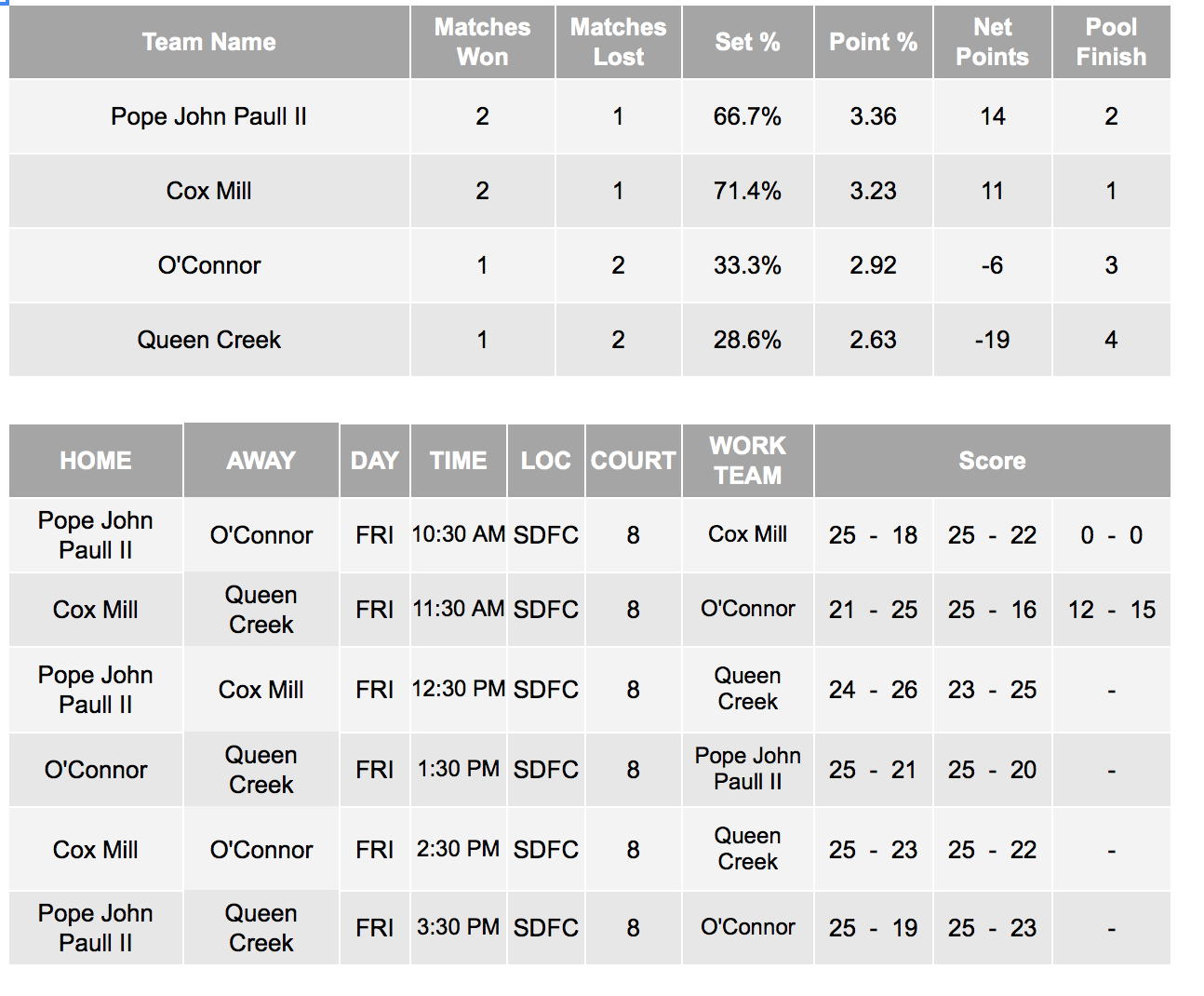Image resolution: width=1204 pixels, height=996 pixels.
Task: Click the AWAY column header
Action: [261, 461]
